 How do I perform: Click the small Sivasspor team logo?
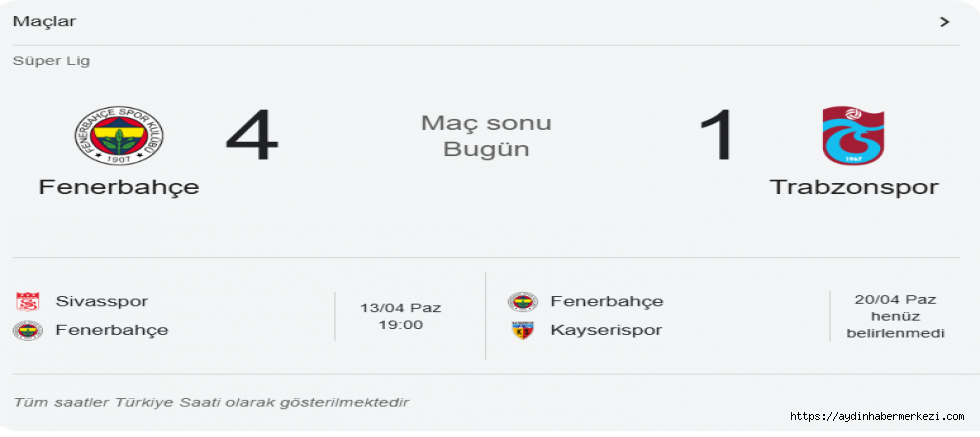tap(28, 301)
